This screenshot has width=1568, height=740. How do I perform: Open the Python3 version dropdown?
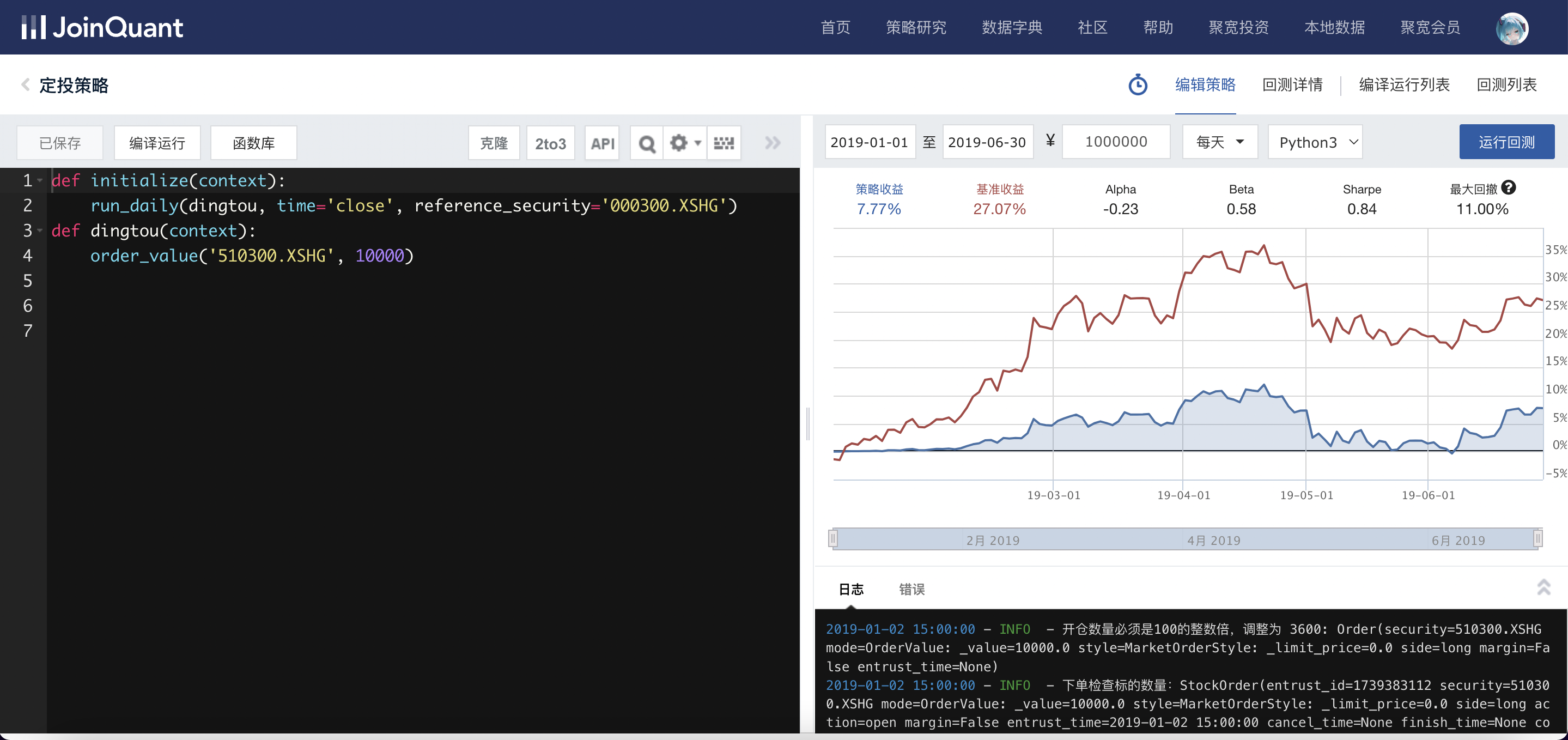click(1315, 142)
